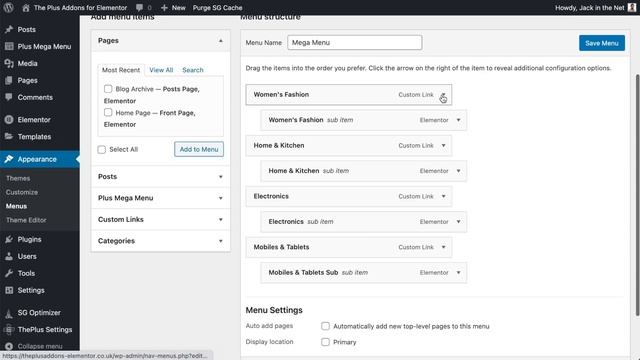The image size is (640, 360).
Task: Click the plus New icon in admin bar
Action: click(164, 8)
